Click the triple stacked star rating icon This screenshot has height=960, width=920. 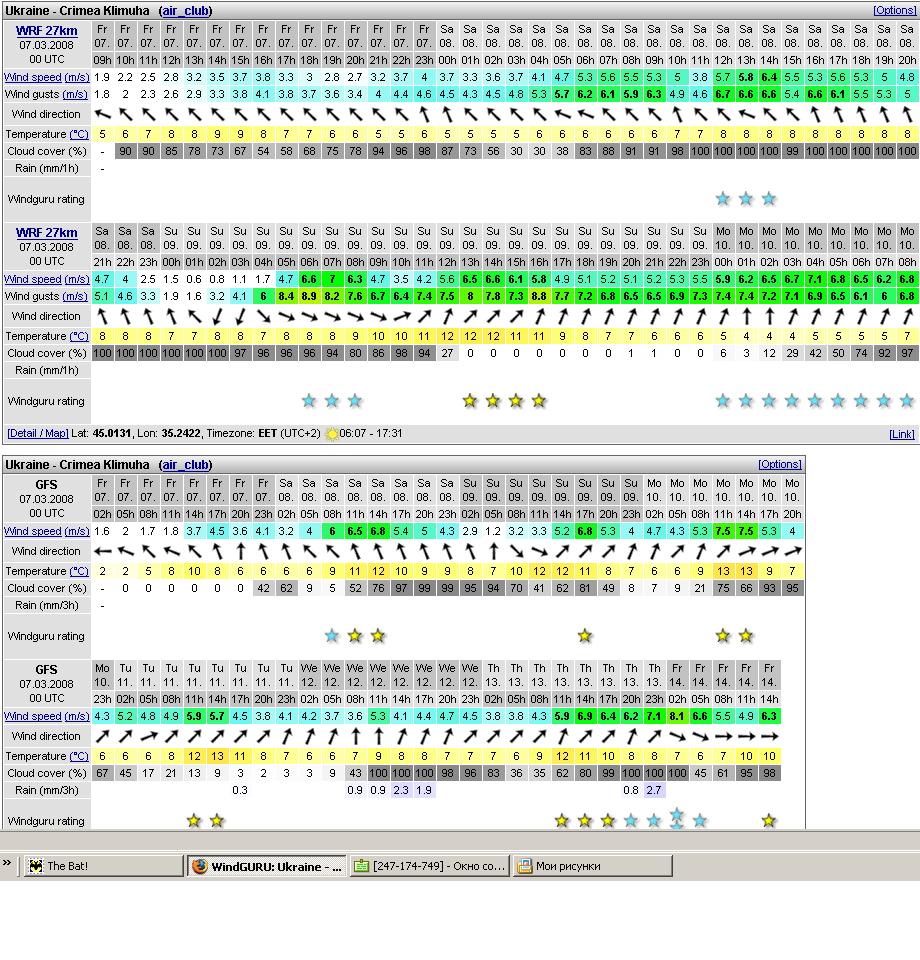click(677, 819)
